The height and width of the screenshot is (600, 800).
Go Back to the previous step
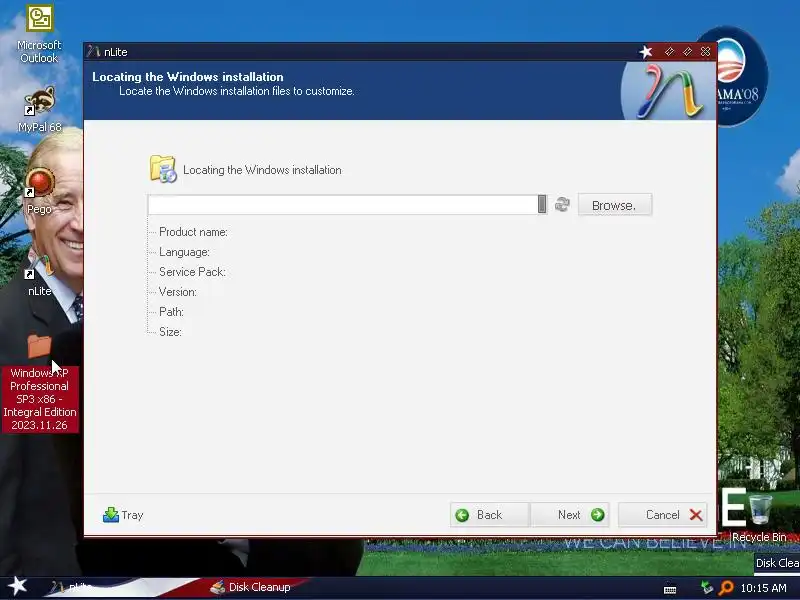click(490, 515)
